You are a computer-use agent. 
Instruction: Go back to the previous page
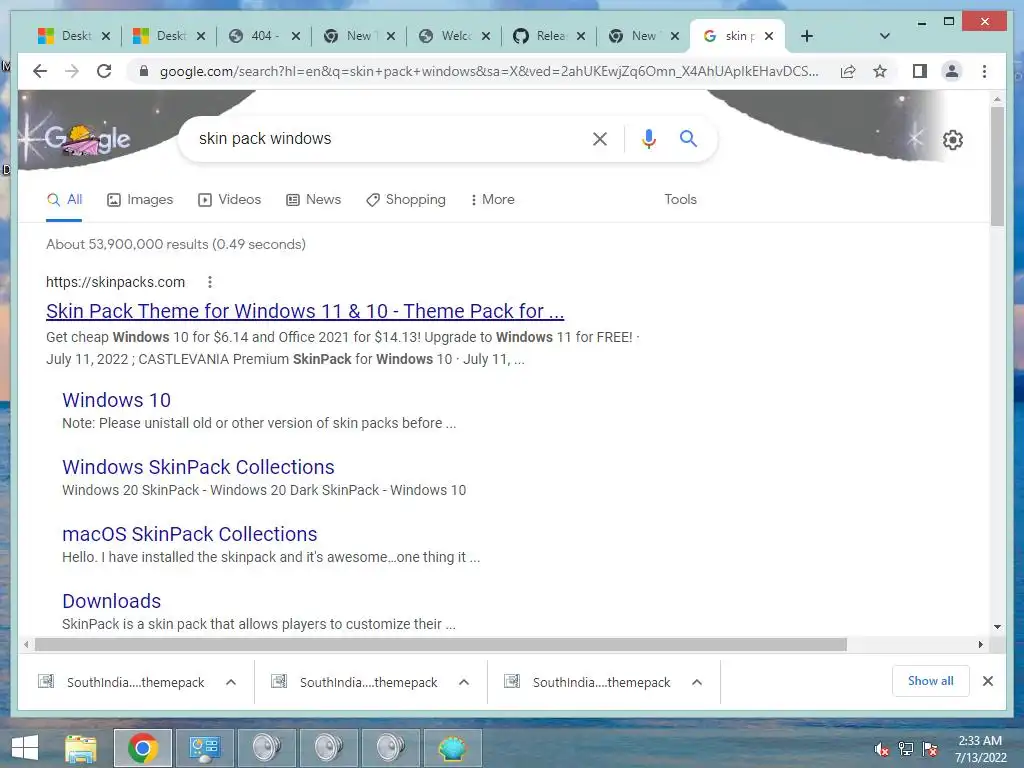click(x=40, y=71)
